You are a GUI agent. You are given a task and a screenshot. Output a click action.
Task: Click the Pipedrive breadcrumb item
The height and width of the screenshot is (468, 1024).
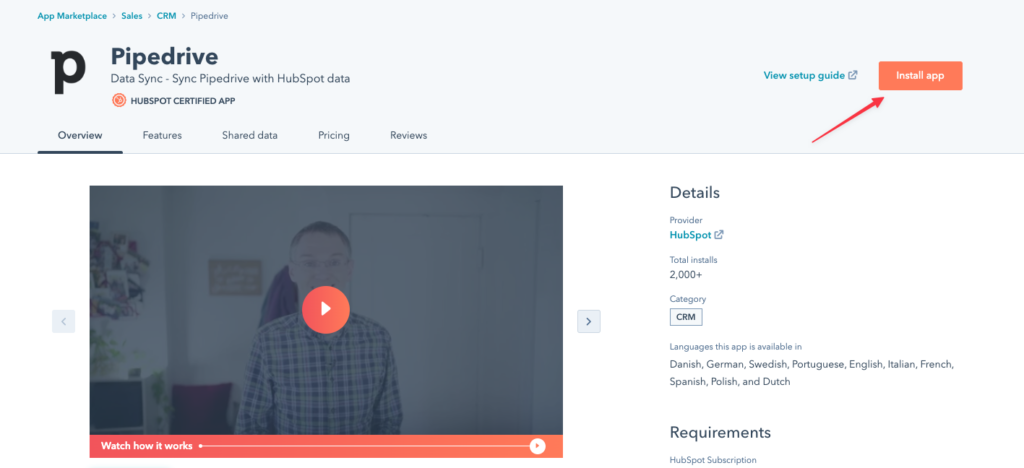pyautogui.click(x=209, y=16)
